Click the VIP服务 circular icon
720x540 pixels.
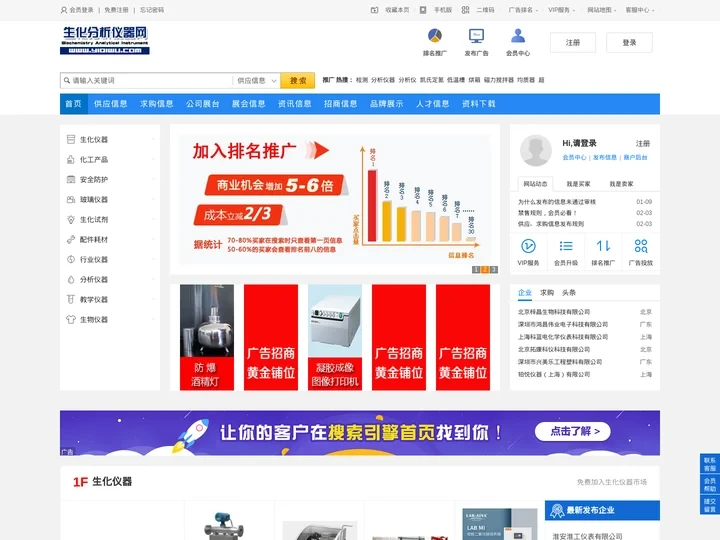pyautogui.click(x=528, y=246)
